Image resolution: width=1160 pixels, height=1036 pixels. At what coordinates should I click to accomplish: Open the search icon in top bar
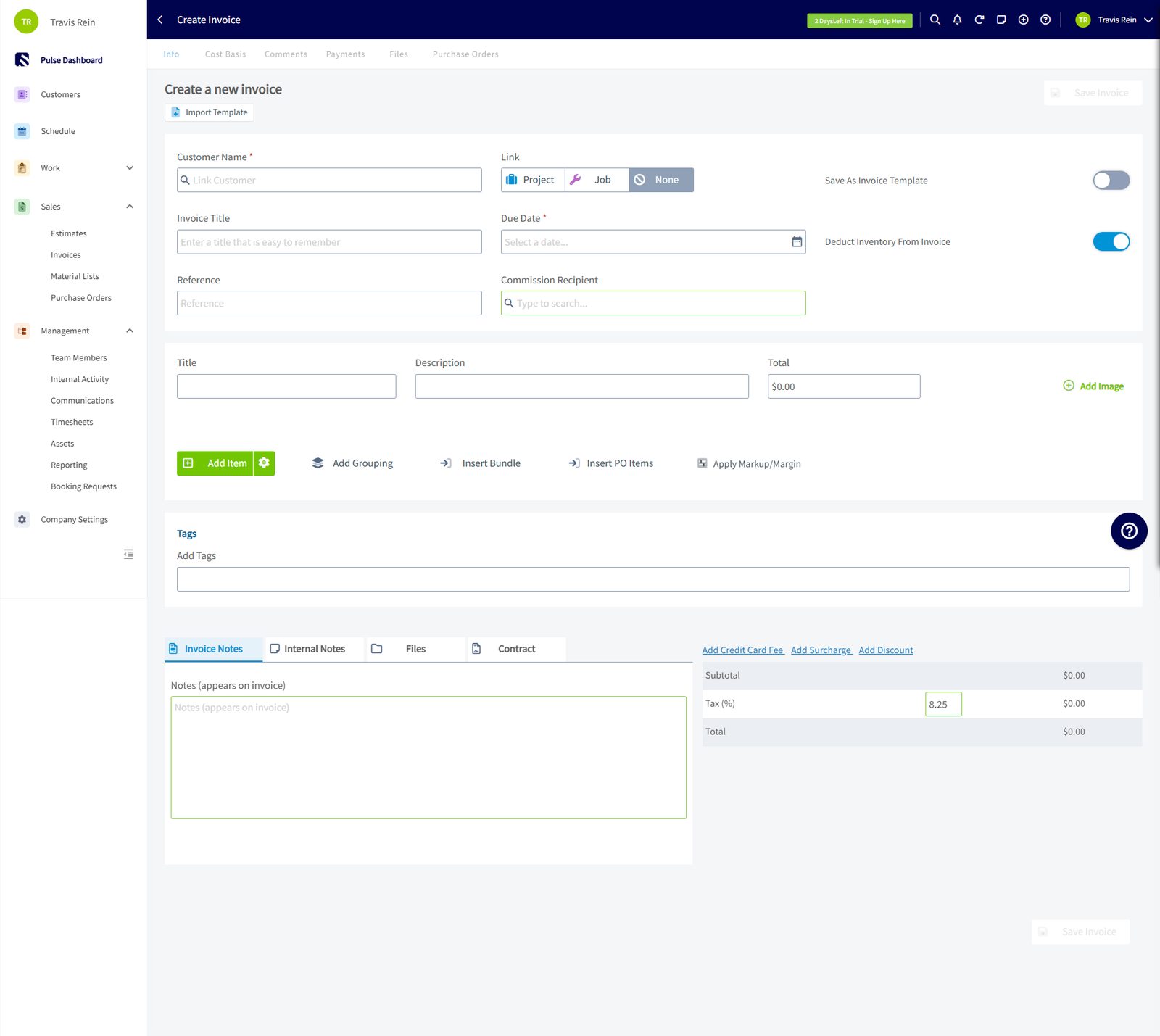pos(935,20)
